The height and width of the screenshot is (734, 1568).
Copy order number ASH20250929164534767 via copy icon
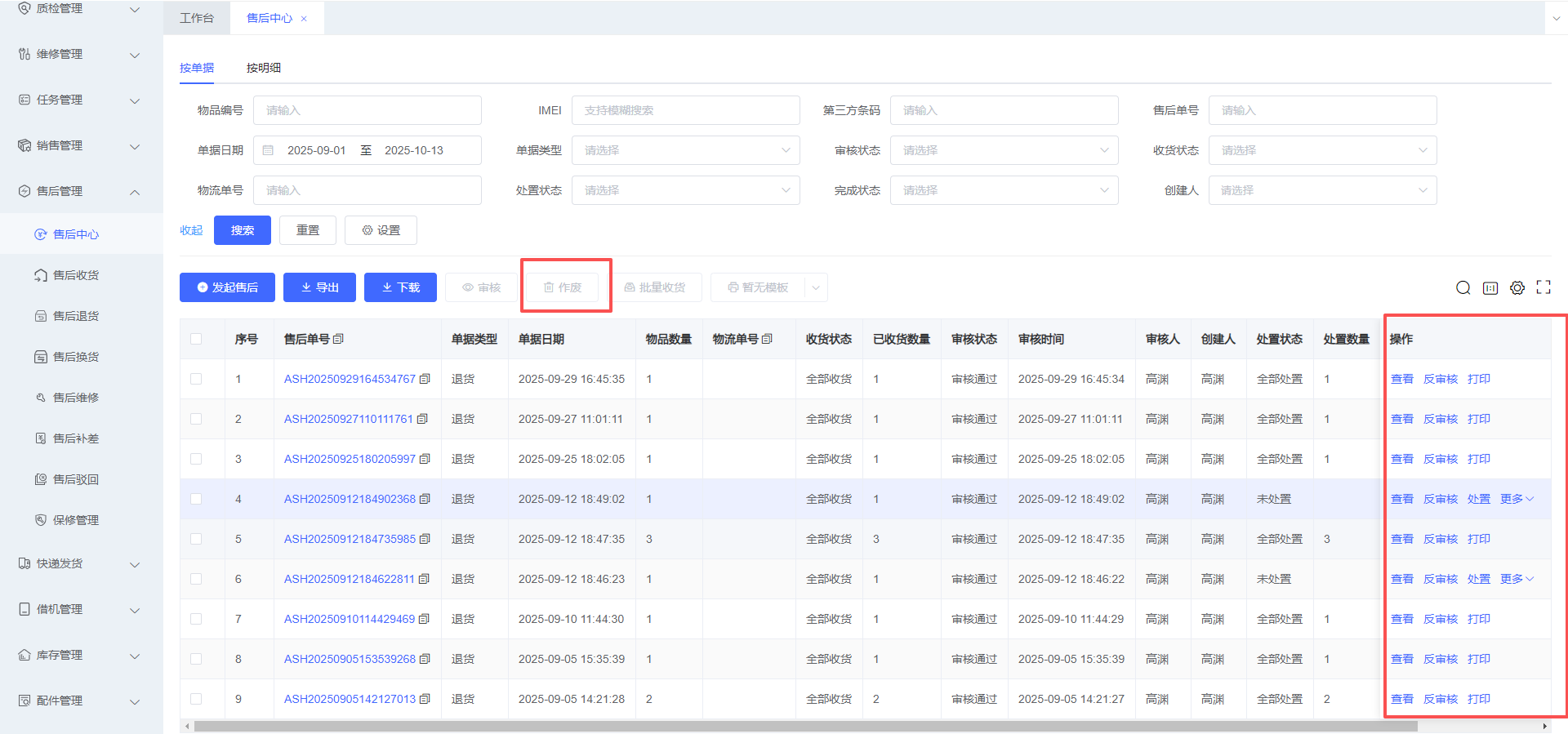[425, 379]
